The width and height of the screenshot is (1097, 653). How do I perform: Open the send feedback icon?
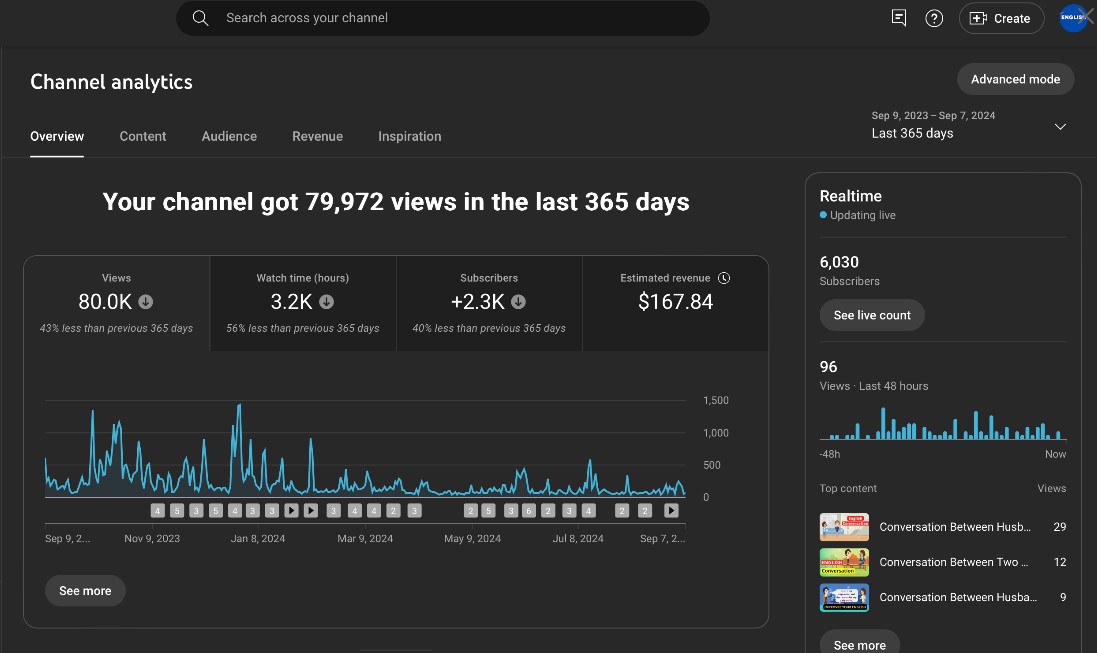899,18
